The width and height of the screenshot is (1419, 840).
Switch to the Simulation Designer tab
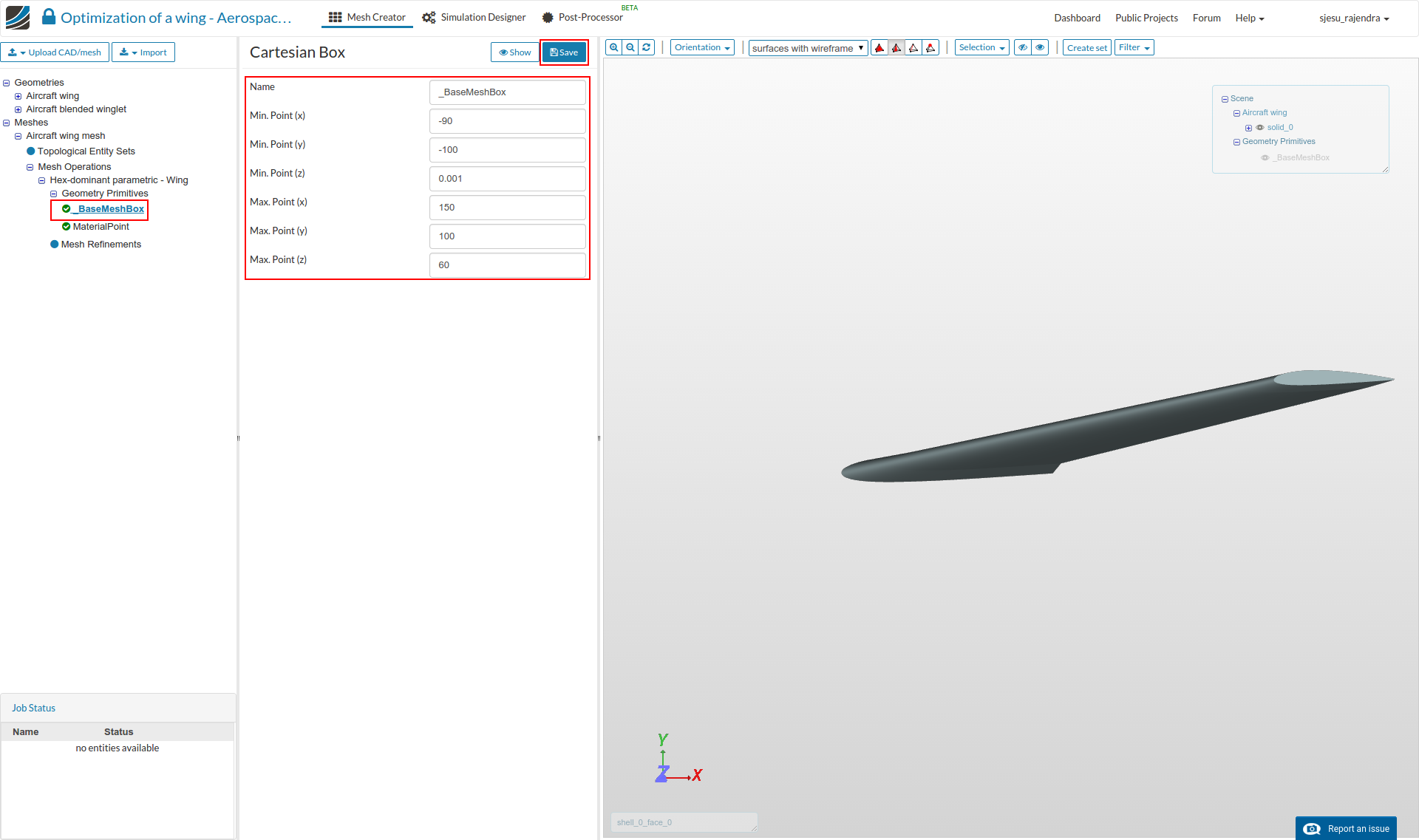point(474,17)
